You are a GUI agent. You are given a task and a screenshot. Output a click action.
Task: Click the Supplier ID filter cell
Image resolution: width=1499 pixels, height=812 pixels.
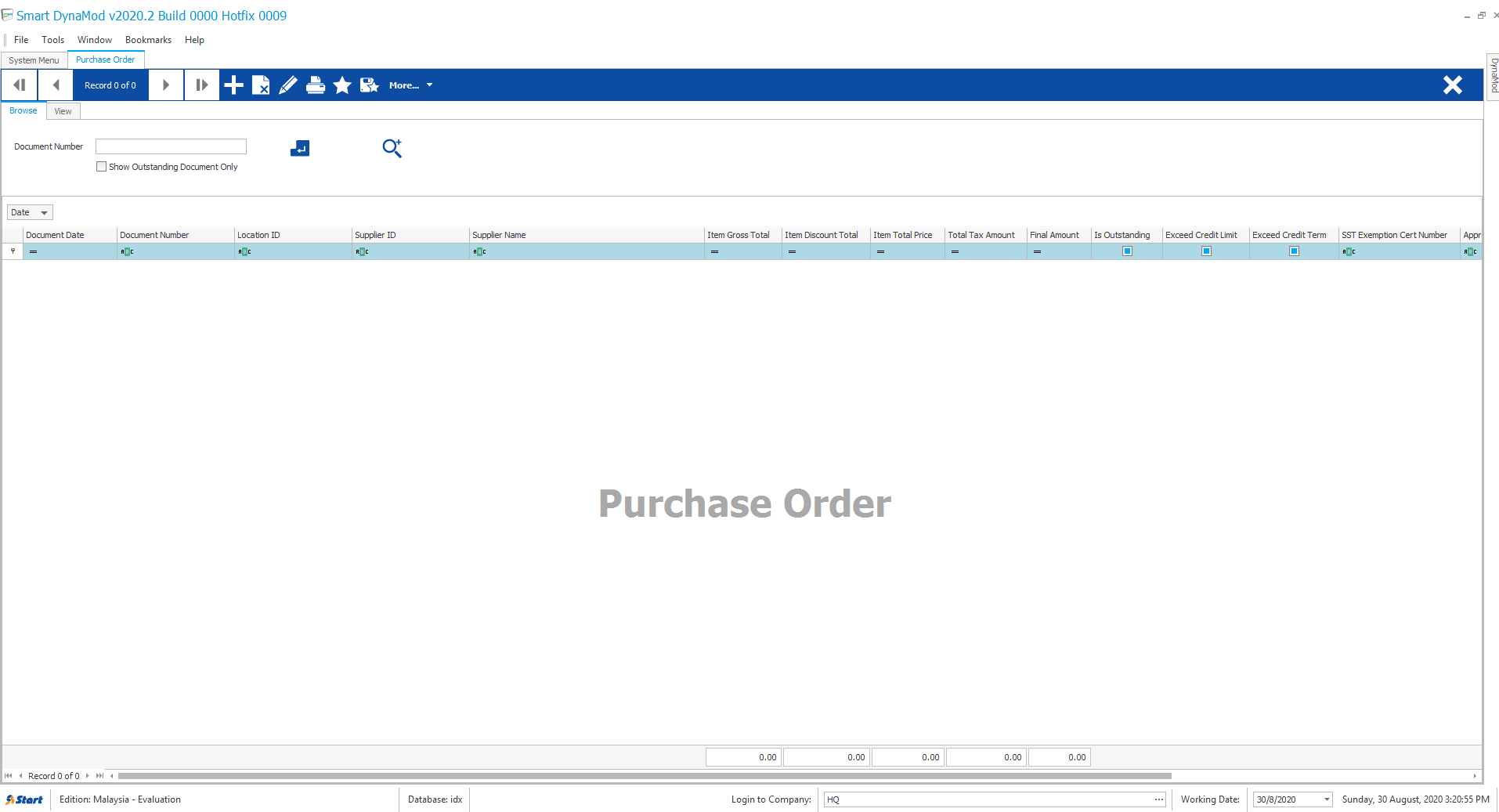(x=410, y=251)
